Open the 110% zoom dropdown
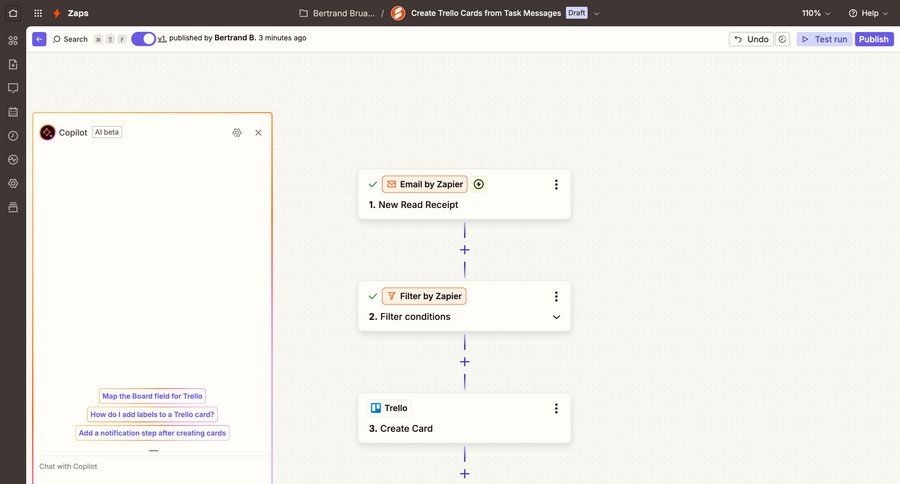This screenshot has width=900, height=484. tap(816, 13)
